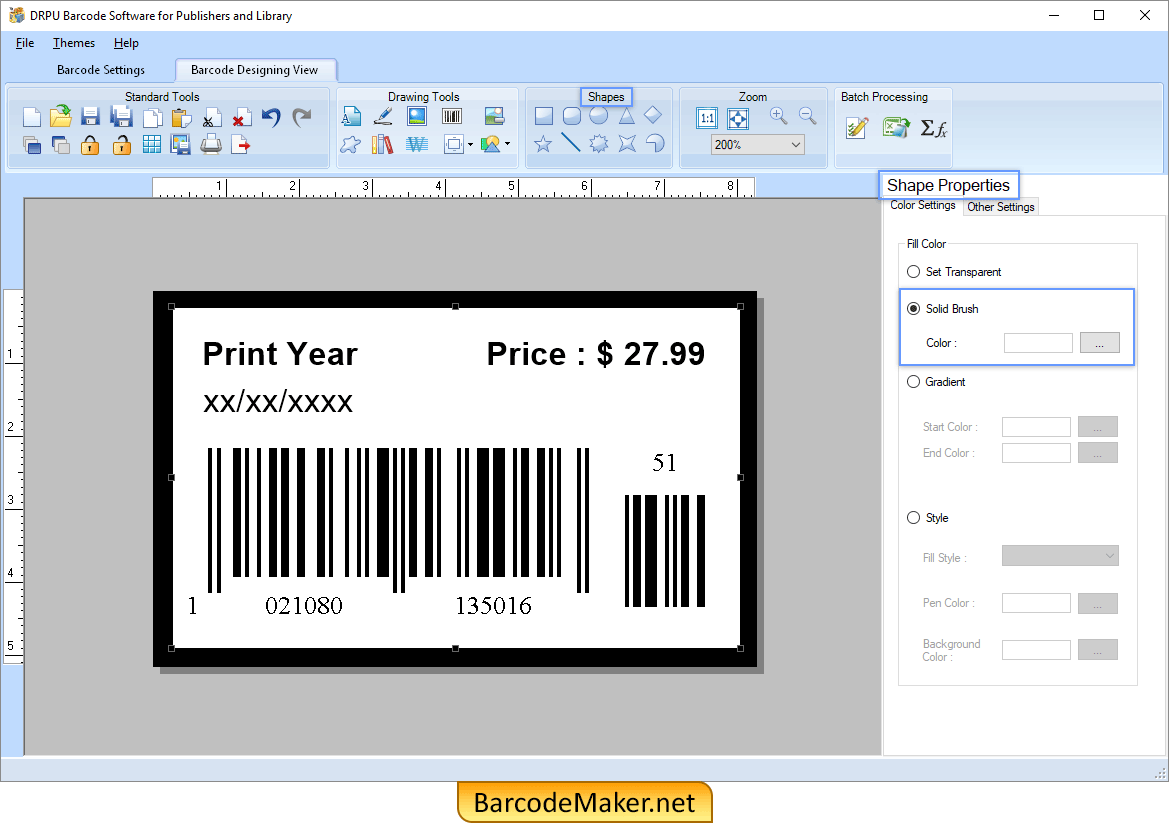Select the WordArt tool with blue W

[417, 145]
